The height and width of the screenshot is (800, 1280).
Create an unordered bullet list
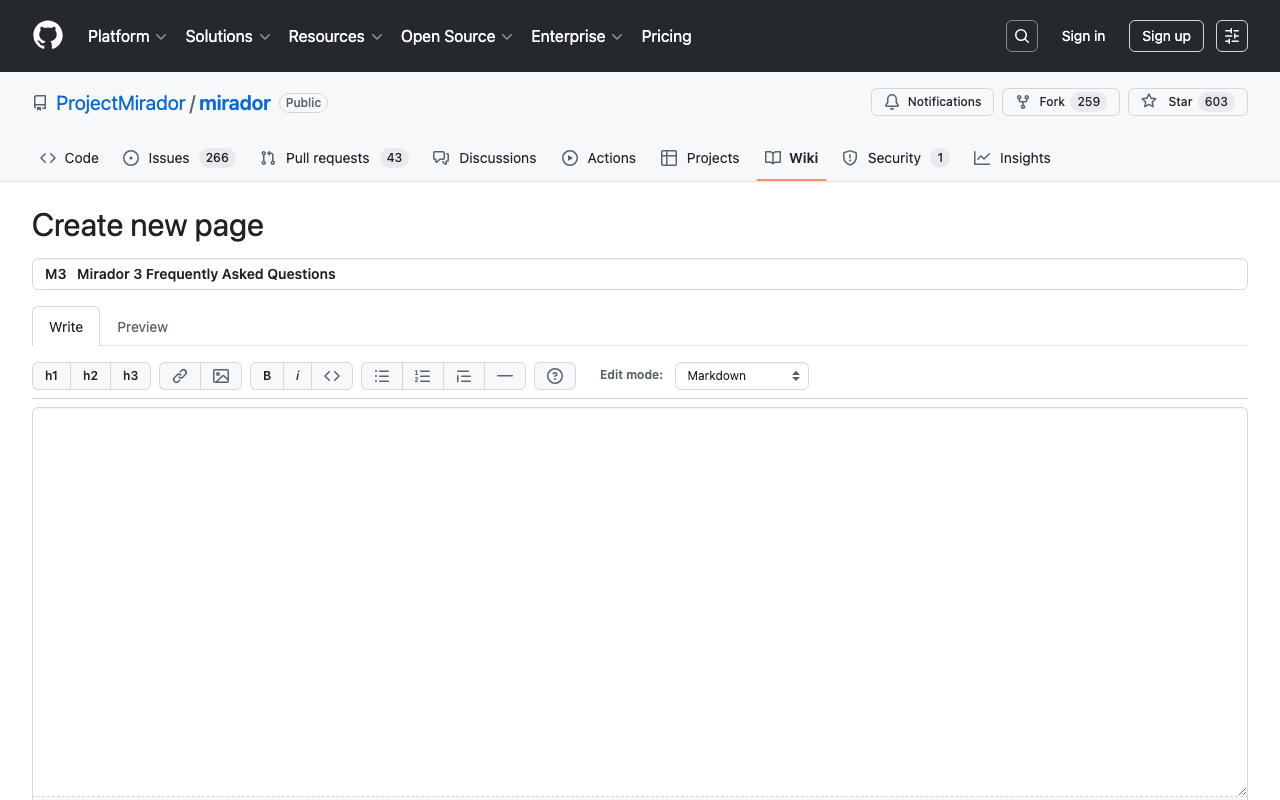click(381, 375)
